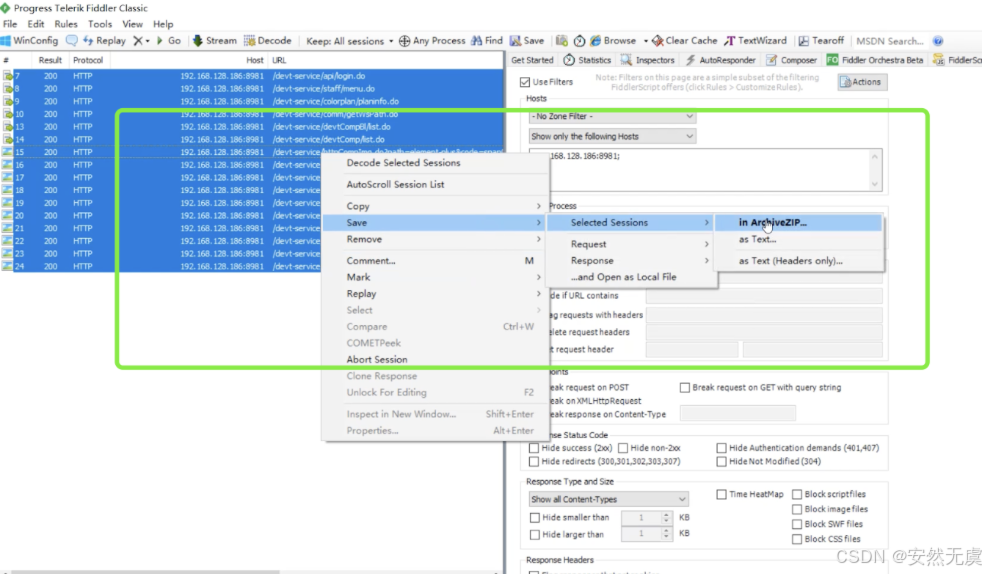This screenshot has height=574, width=986.
Task: Expand the context menu Replay submenu
Action: pos(435,294)
